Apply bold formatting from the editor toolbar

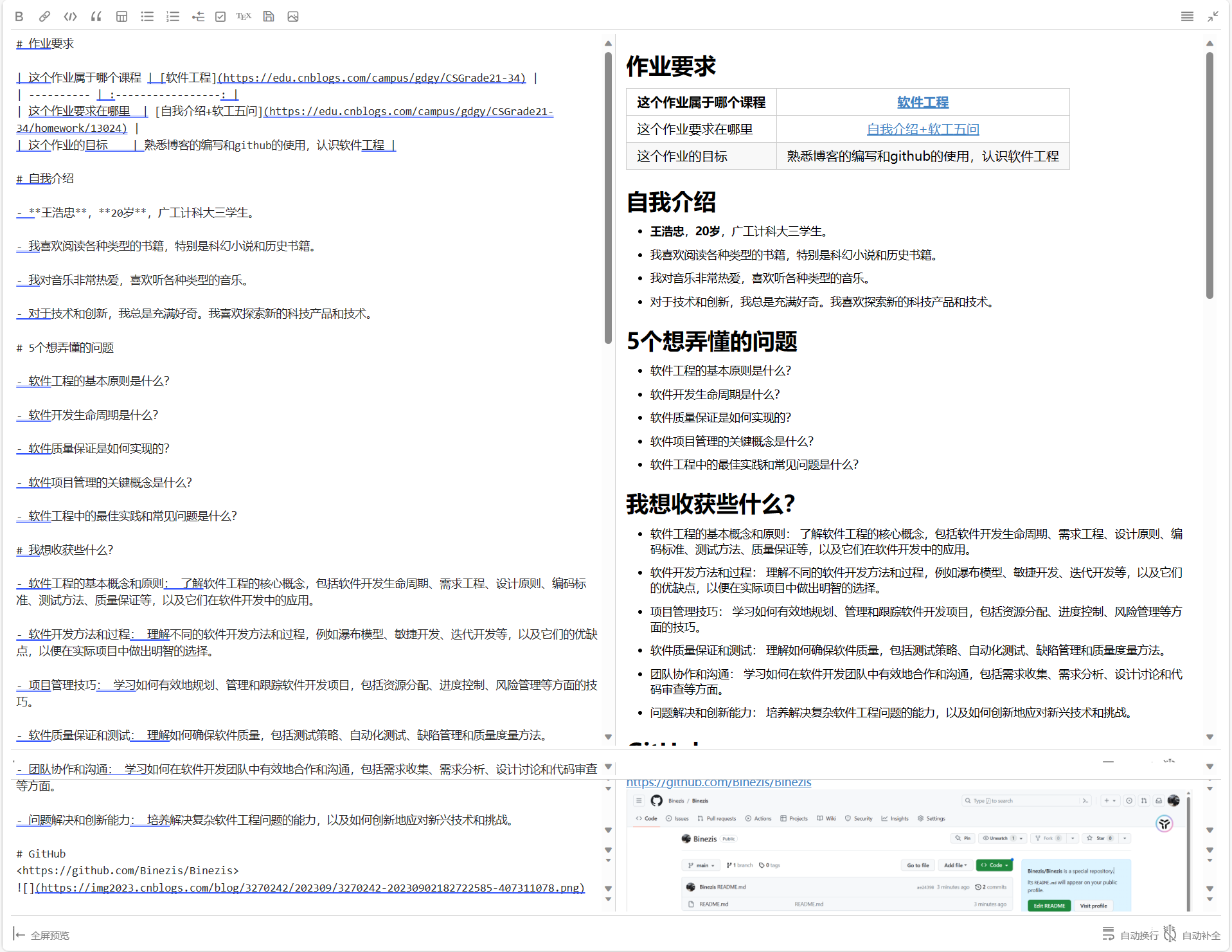[x=19, y=17]
